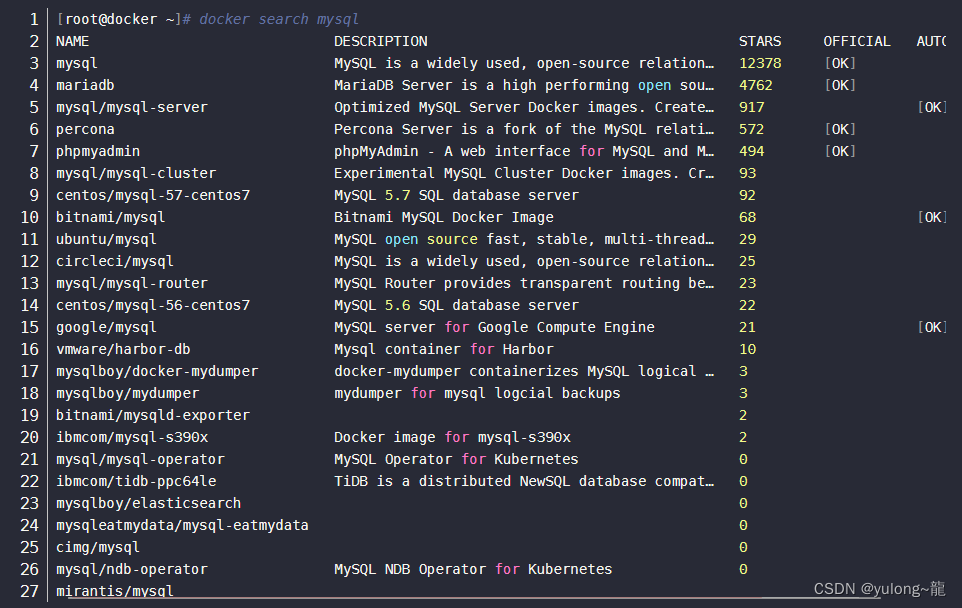Click the 'MySQL 5.7 SQL database server' description

click(x=456, y=196)
